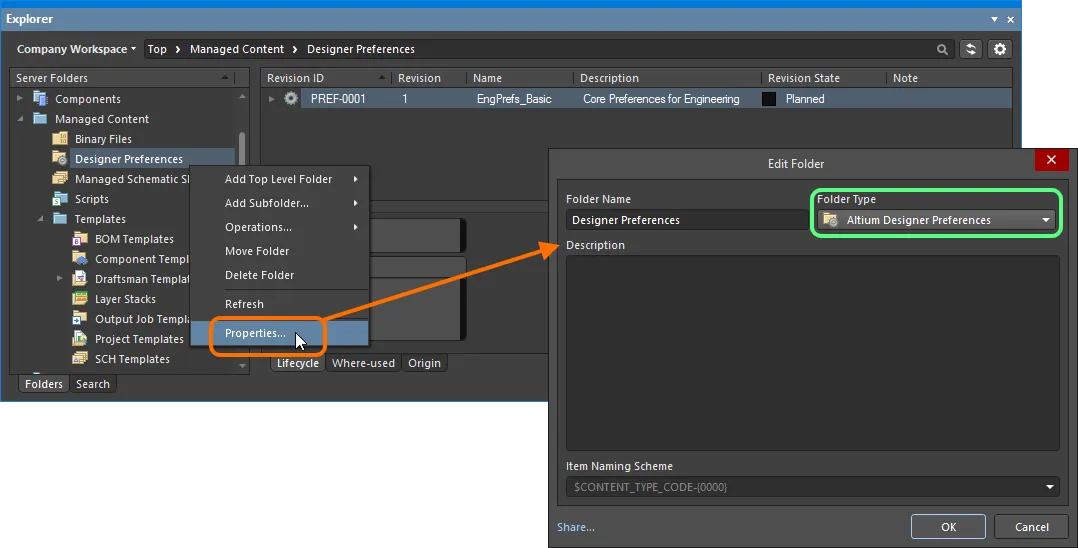1078x548 pixels.
Task: Click Top in the breadcrumb path
Action: [x=157, y=49]
